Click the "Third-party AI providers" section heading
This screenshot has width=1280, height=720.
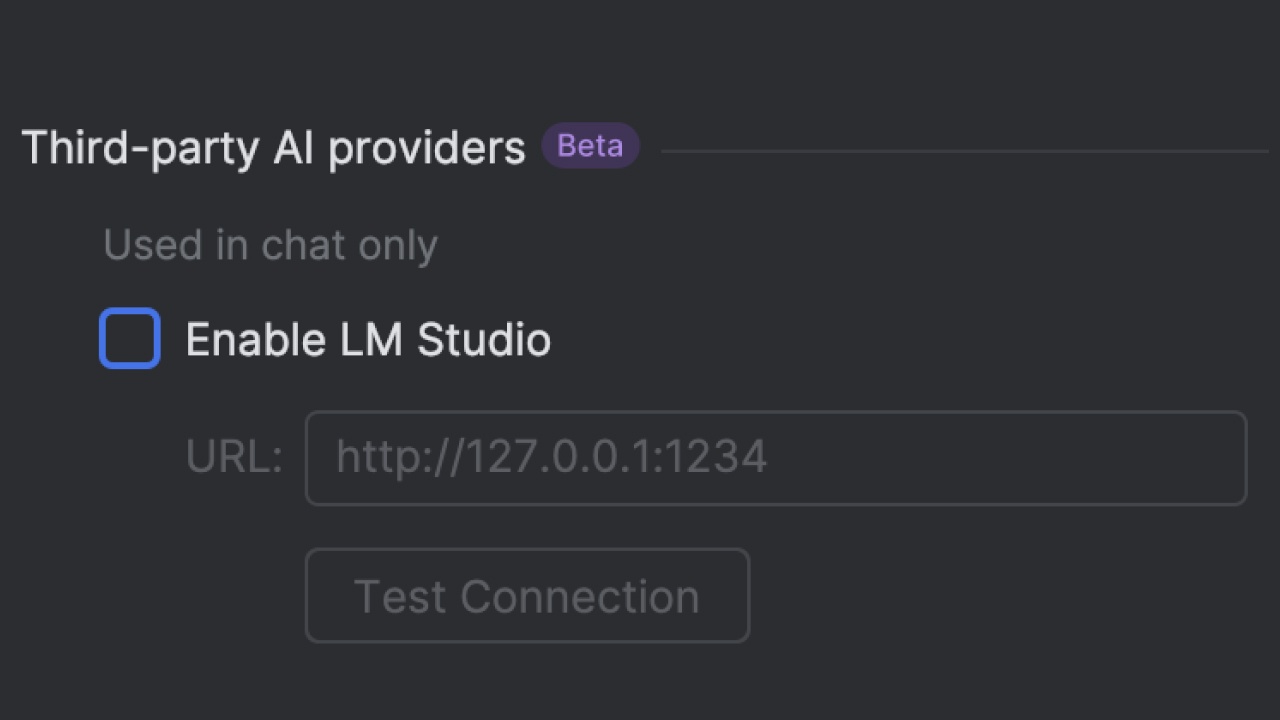click(x=273, y=148)
